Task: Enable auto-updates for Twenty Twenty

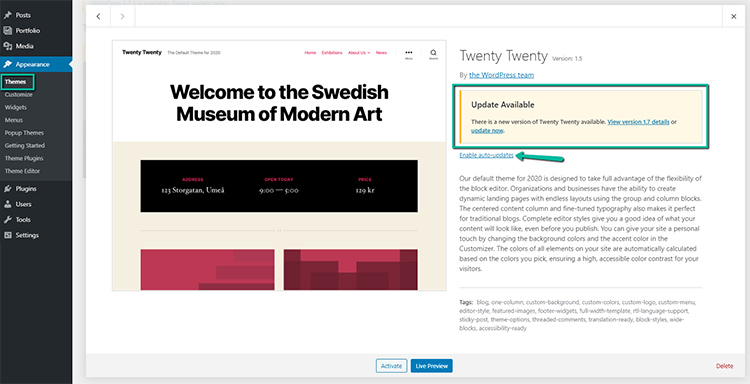Action: [486, 155]
